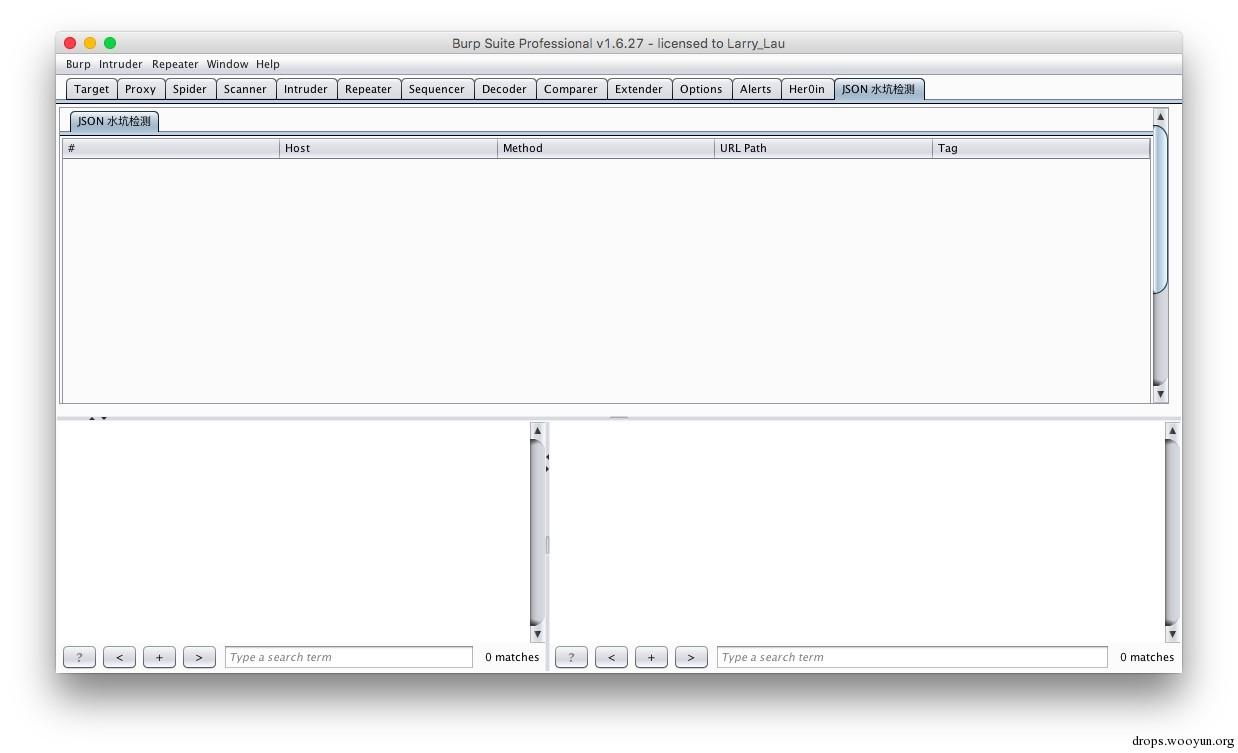Click the right pane scrollbar down arrow

pyautogui.click(x=1172, y=634)
